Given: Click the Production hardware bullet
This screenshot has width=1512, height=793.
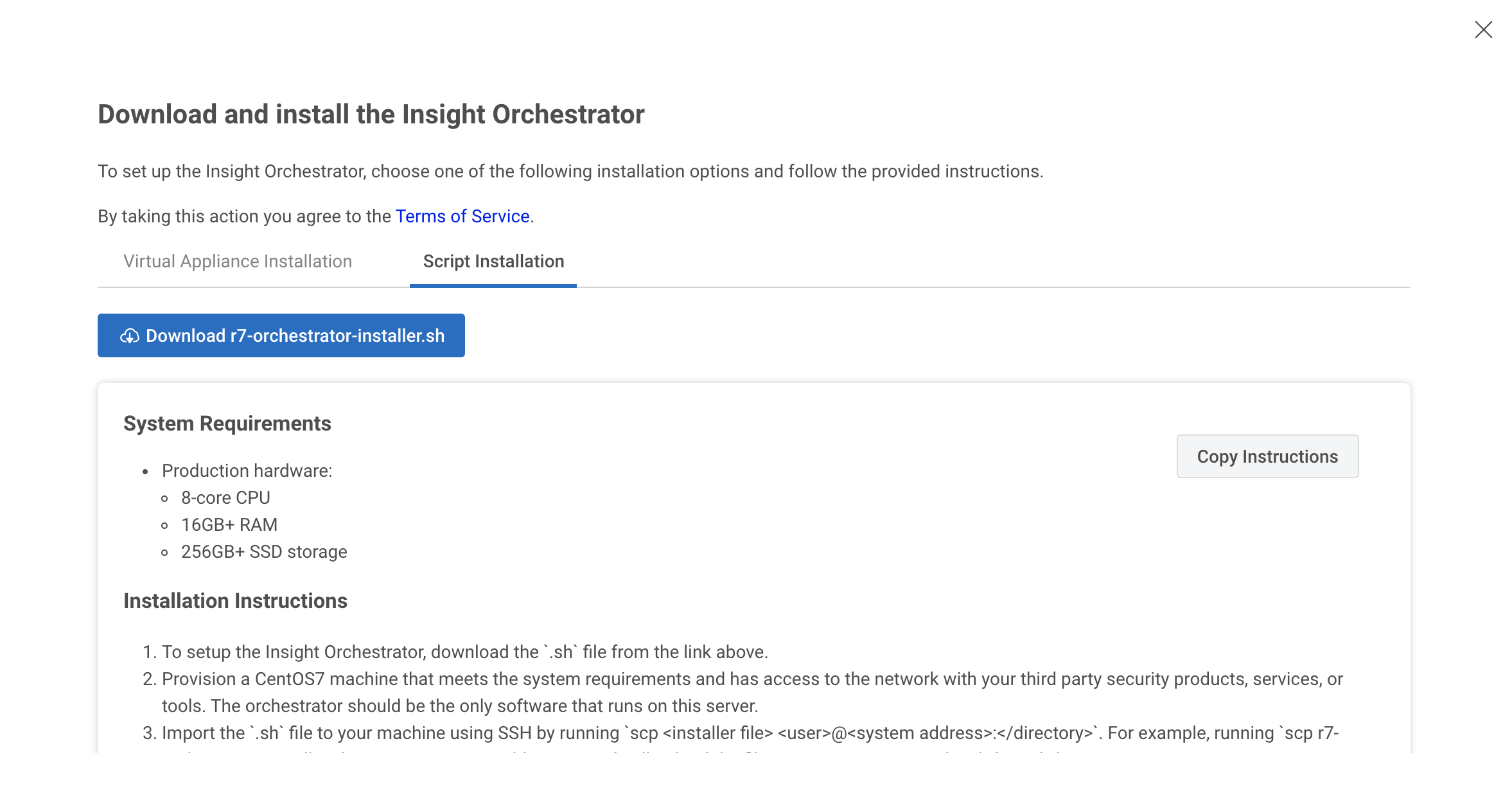Looking at the screenshot, I should (x=247, y=471).
